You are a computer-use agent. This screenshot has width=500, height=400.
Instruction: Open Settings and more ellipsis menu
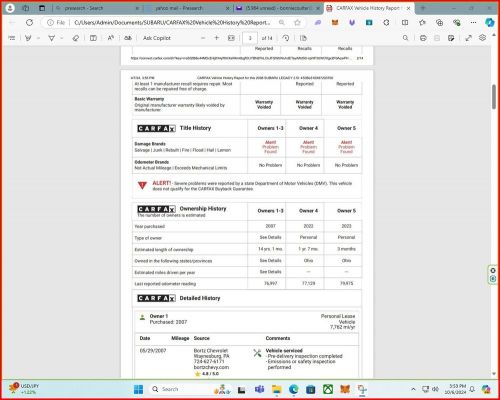pyautogui.click(x=473, y=22)
